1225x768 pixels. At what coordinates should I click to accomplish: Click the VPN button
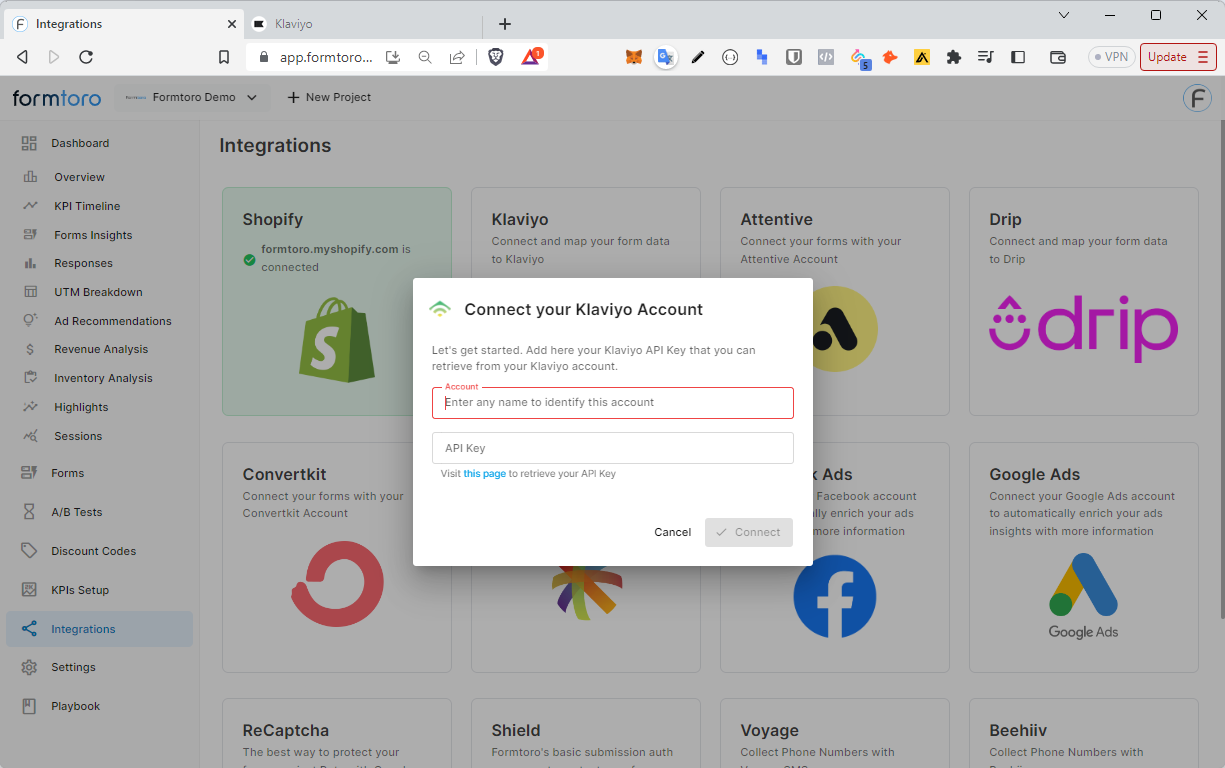[1111, 57]
